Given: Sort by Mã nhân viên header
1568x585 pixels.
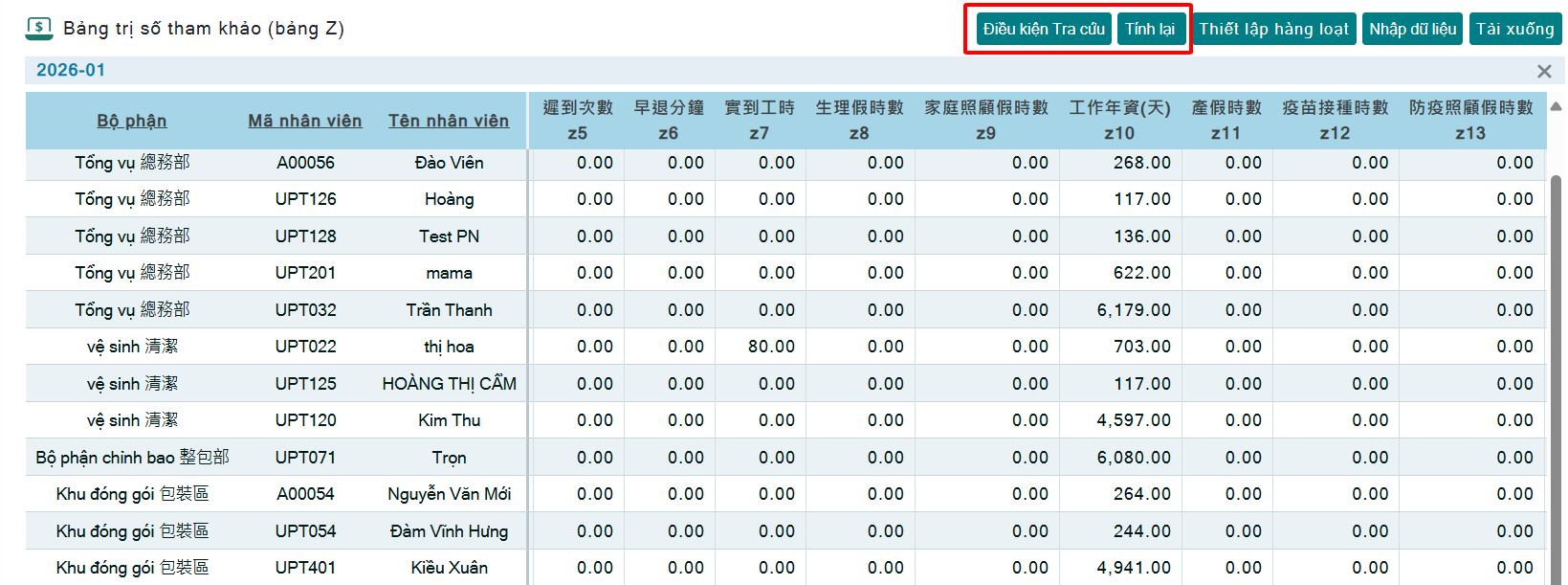Looking at the screenshot, I should click(x=305, y=121).
